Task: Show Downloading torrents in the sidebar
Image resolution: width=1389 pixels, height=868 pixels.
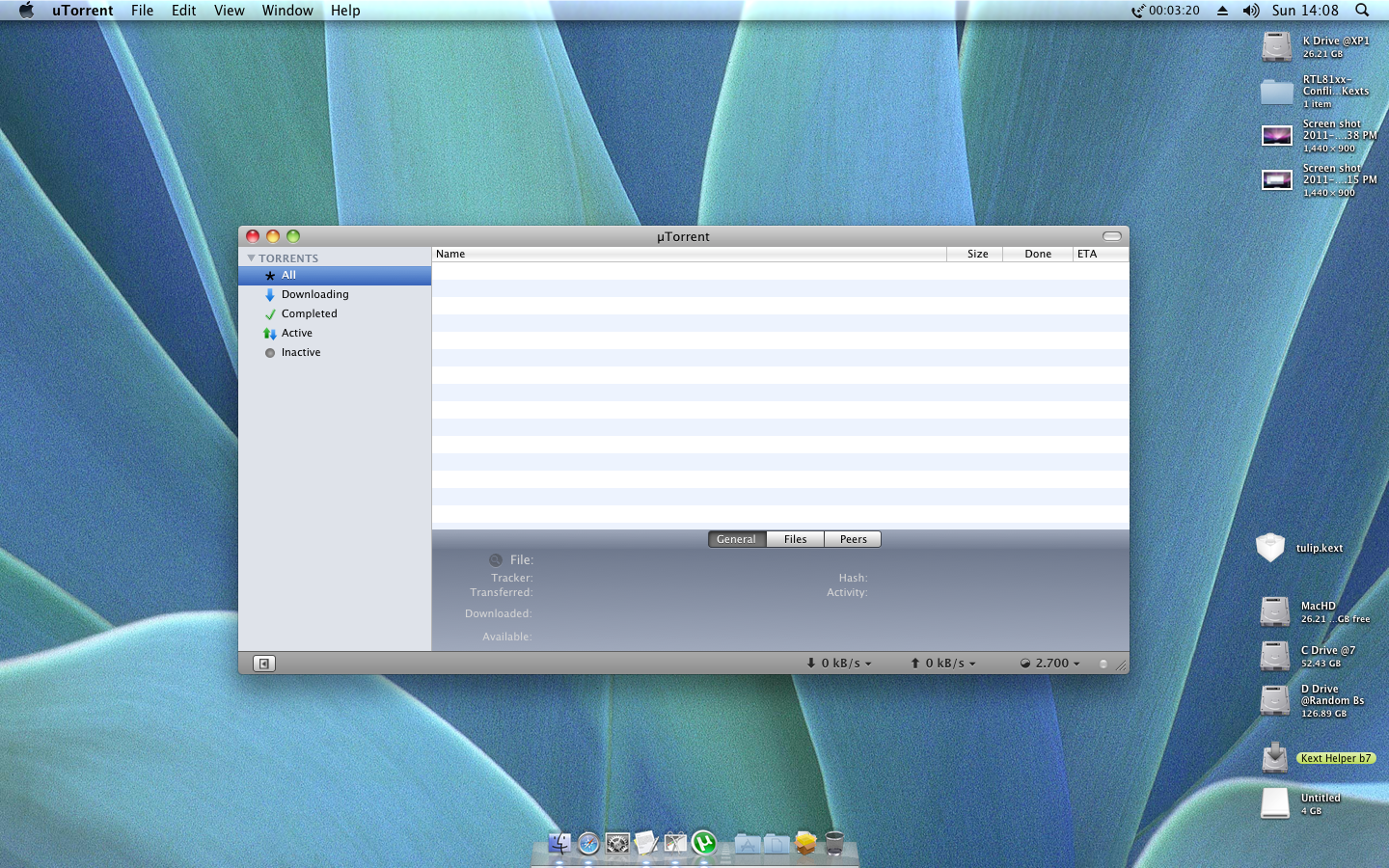Action: pos(335,295)
